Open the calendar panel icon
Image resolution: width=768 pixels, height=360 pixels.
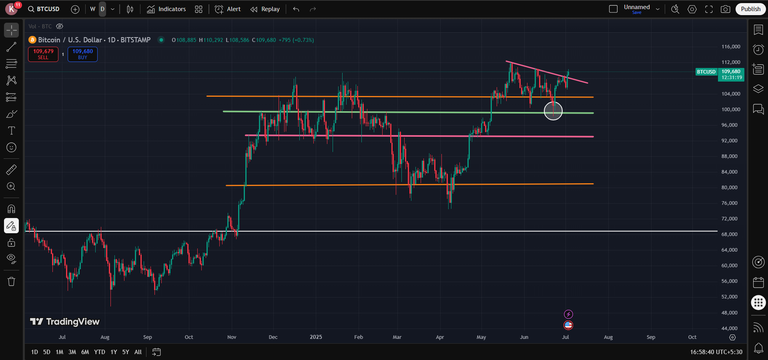[x=758, y=283]
